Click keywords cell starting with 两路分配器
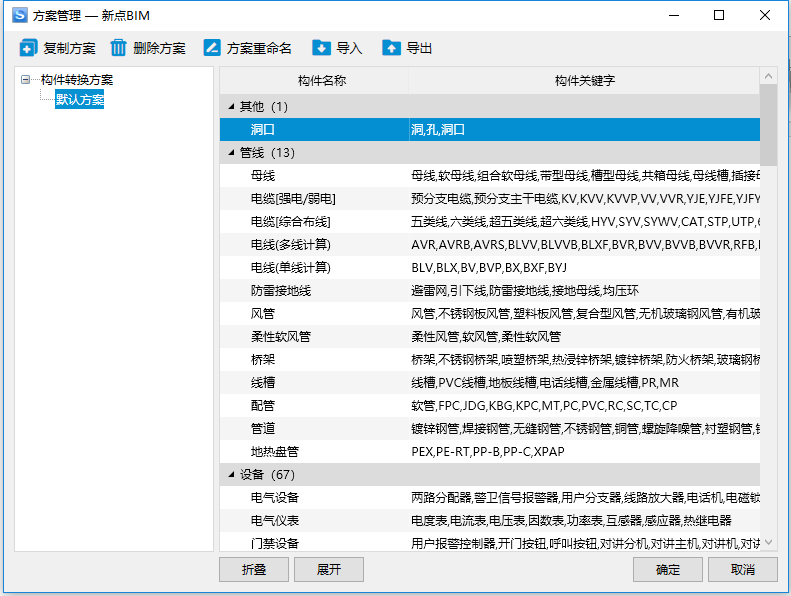Image resolution: width=791 pixels, height=596 pixels. coord(585,498)
